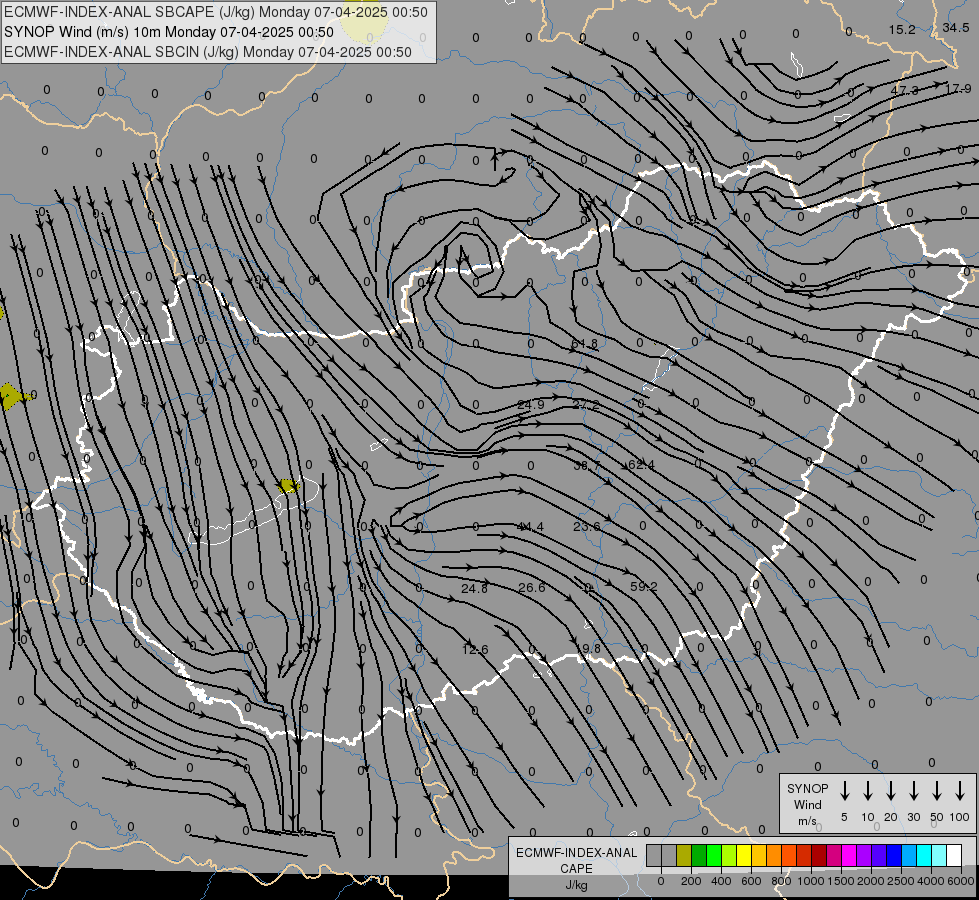Pick the dark green CAPE legend swatch
This screenshot has height=900, width=979.
point(699,855)
